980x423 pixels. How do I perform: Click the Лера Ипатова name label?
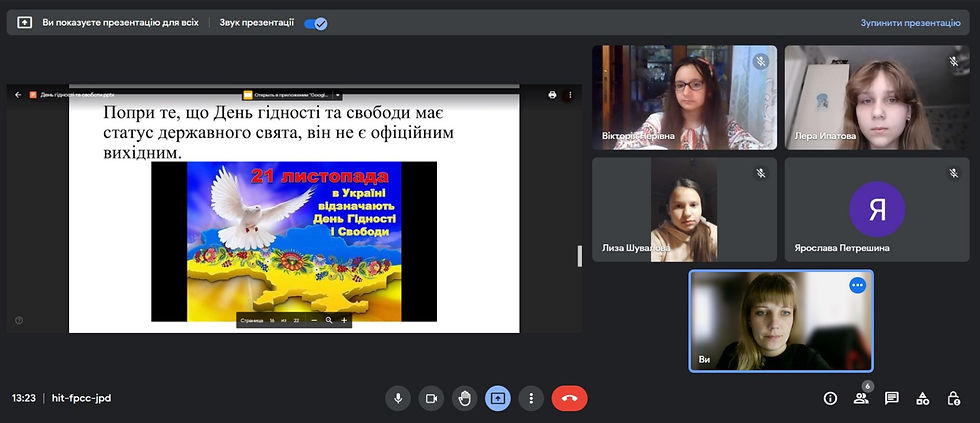click(825, 136)
